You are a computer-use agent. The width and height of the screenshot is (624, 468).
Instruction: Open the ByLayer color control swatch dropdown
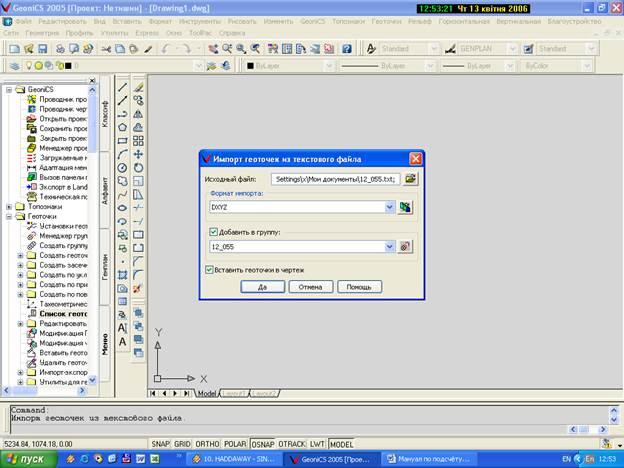pyautogui.click(x=329, y=66)
